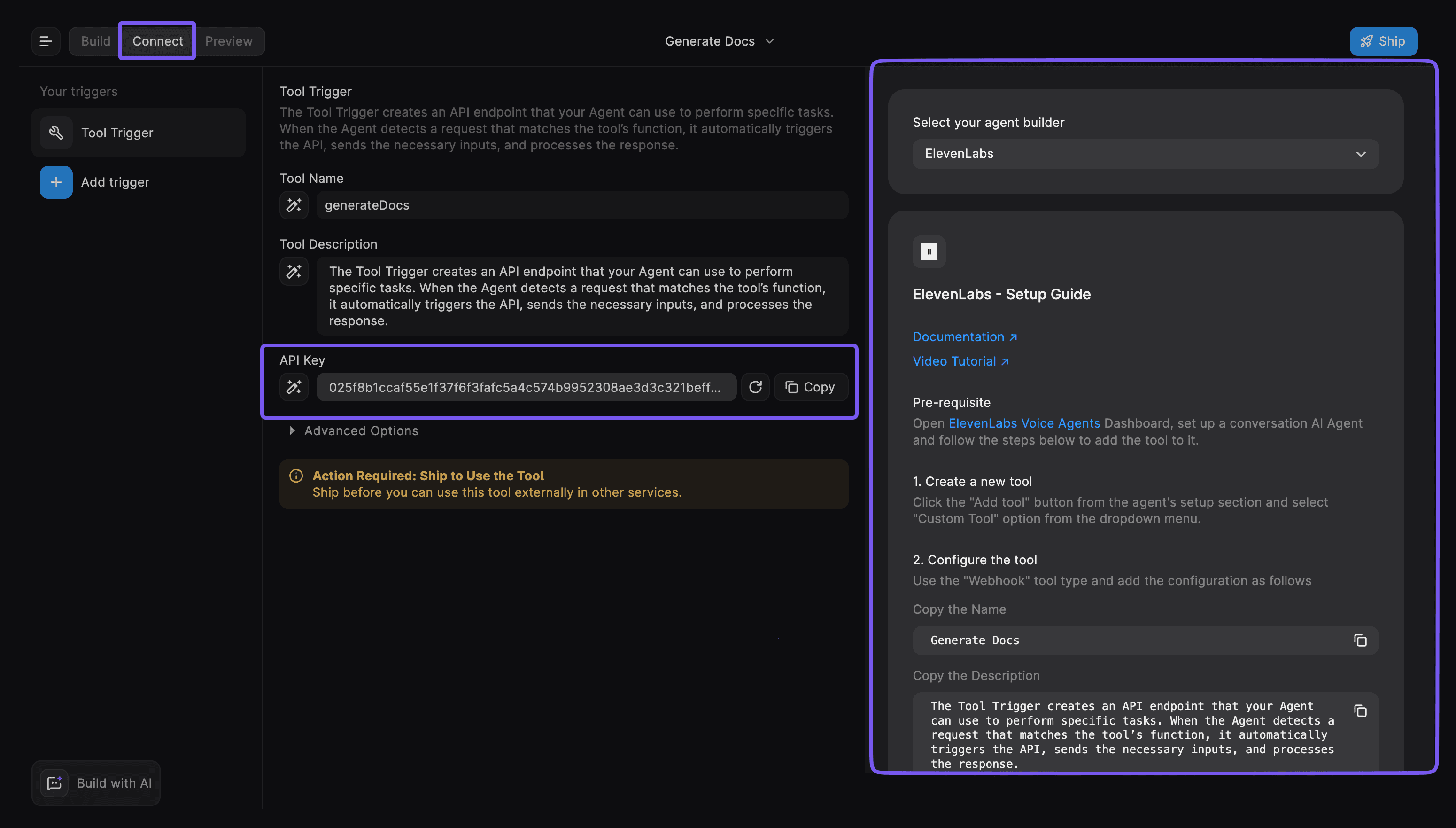
Task: Focus the generateDocs tool name field
Action: (x=582, y=205)
